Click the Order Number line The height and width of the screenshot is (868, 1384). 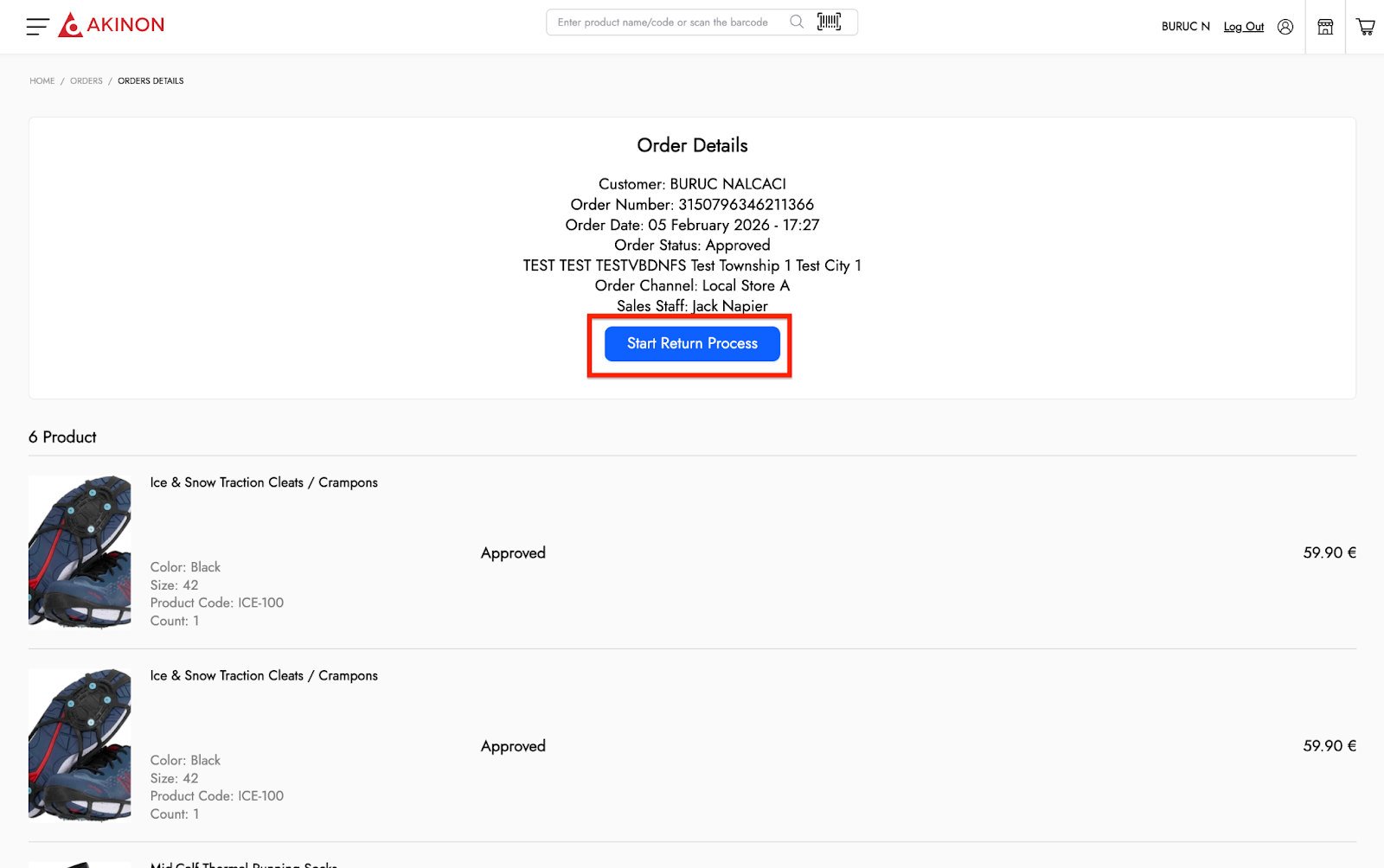[692, 205]
